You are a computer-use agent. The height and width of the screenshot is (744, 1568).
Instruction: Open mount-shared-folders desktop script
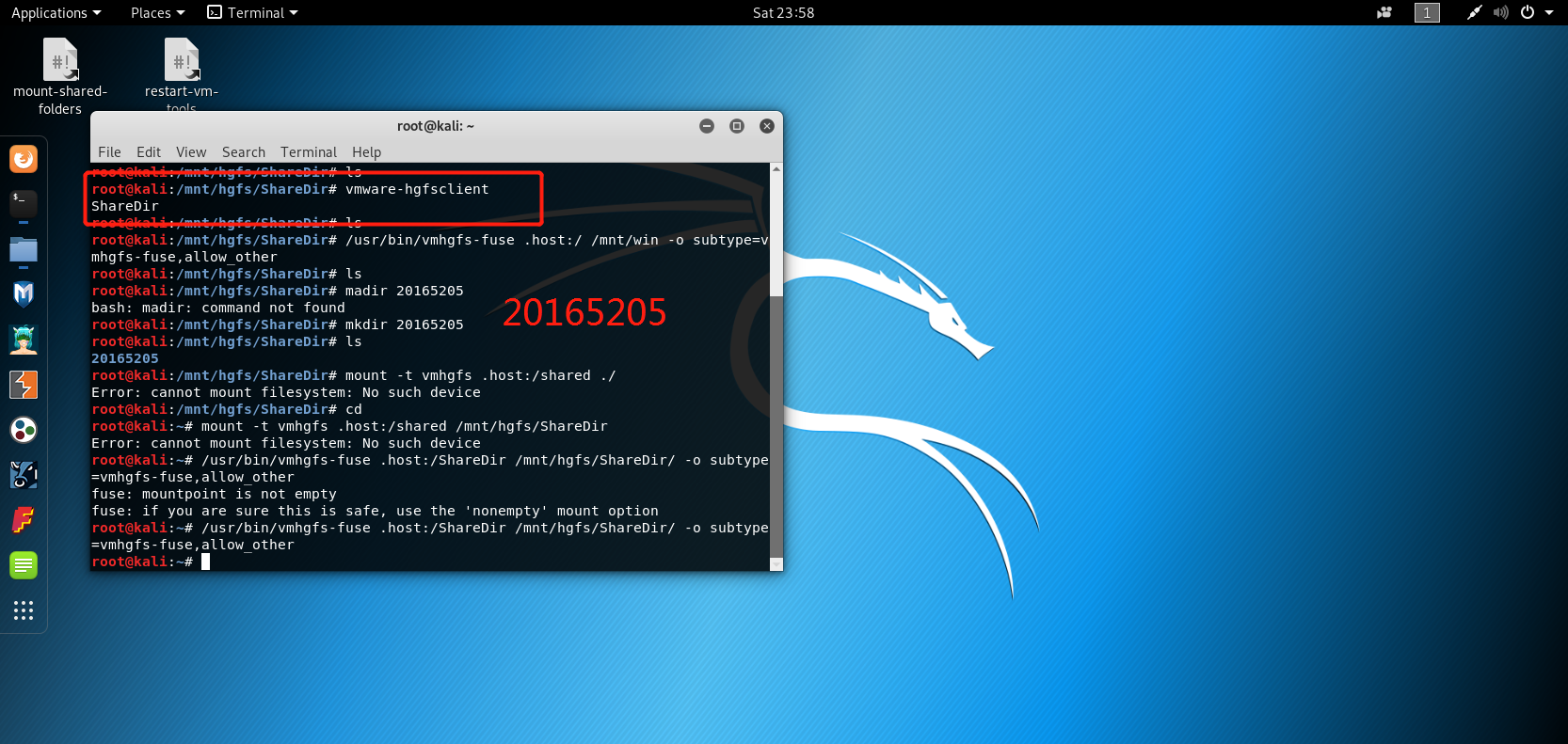coord(60,77)
